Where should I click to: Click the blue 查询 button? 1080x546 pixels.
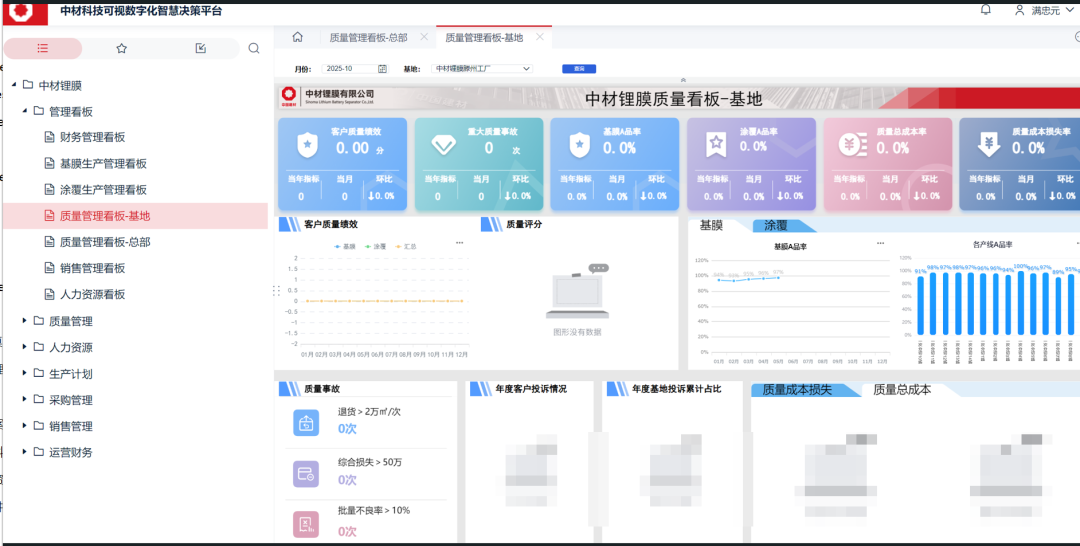(x=579, y=69)
